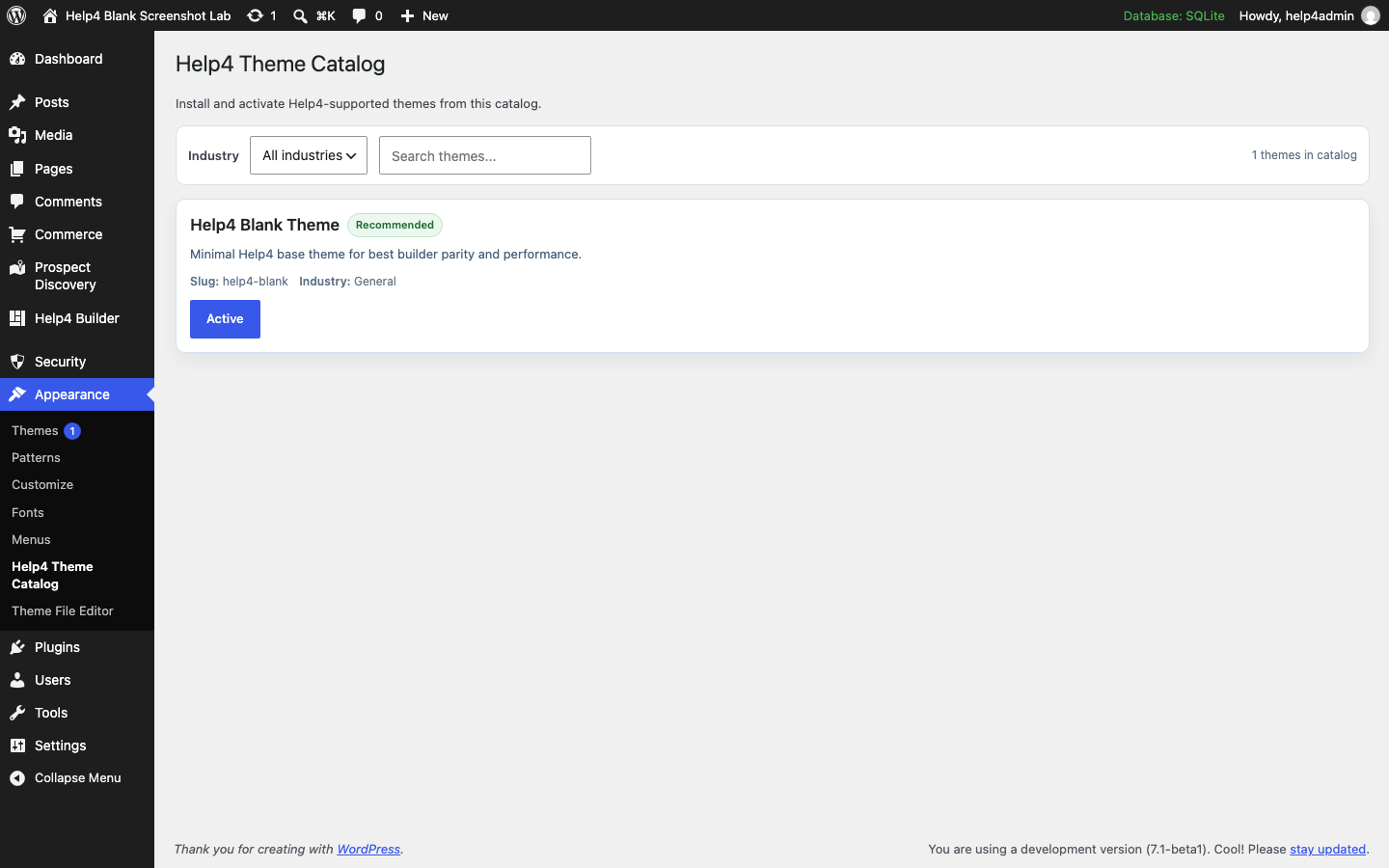The width and height of the screenshot is (1389, 868).
Task: Open the Posts menu
Action: (77, 102)
